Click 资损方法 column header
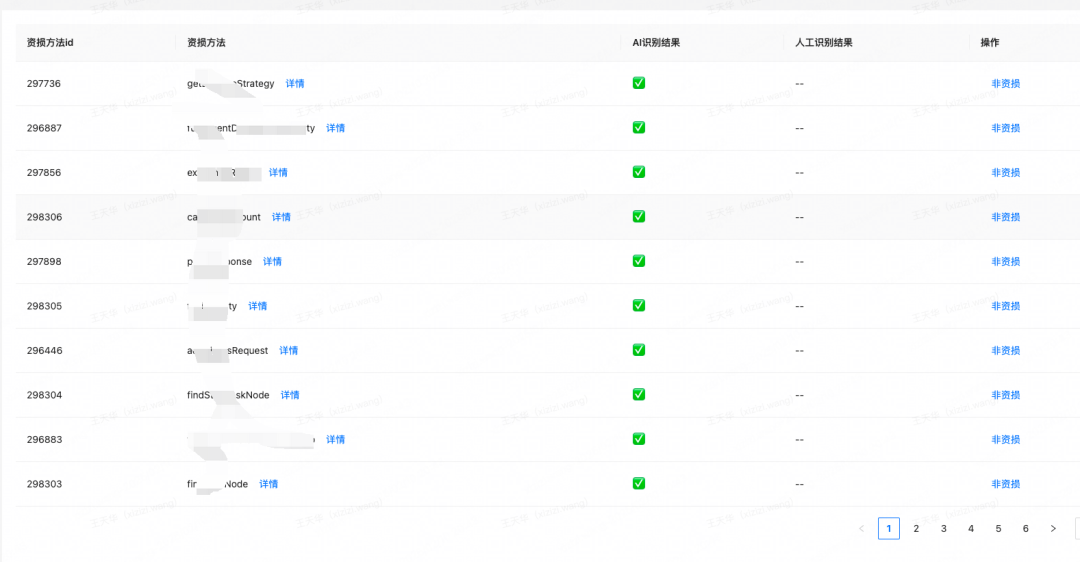Viewport: 1080px width, 562px height. 206,43
